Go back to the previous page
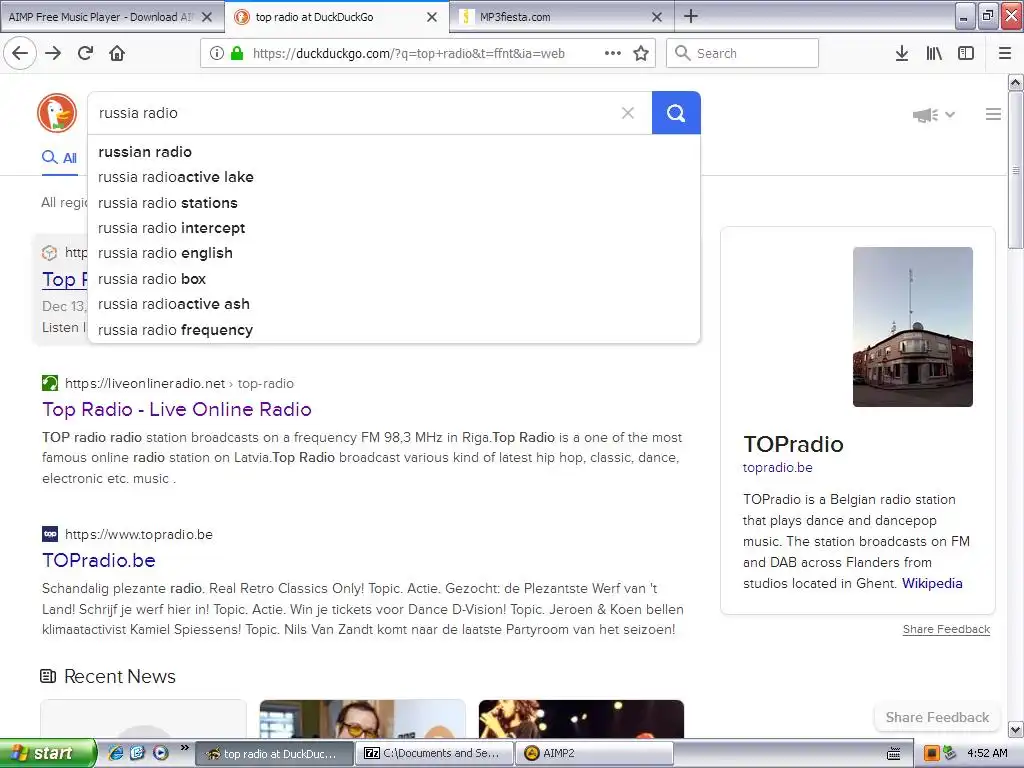Image resolution: width=1024 pixels, height=768 pixels. click(20, 54)
